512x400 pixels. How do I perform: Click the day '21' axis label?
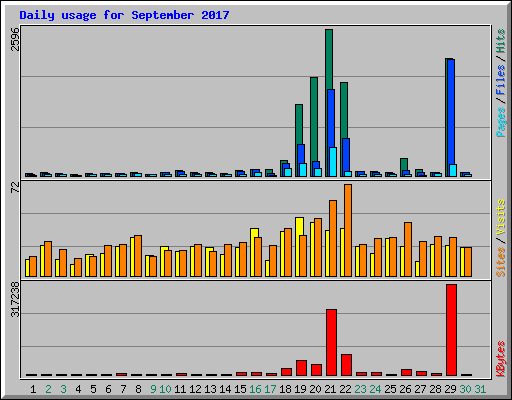(x=330, y=389)
